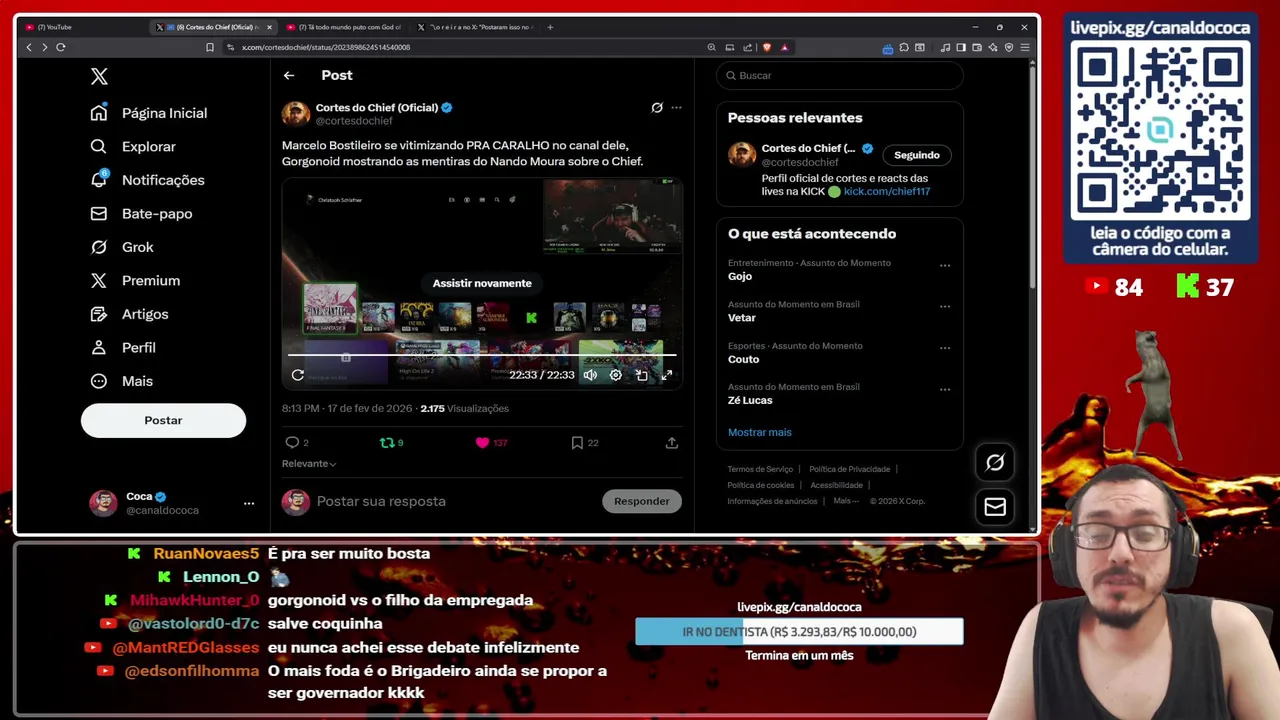This screenshot has height=720, width=1280.
Task: Toggle picture-in-picture mode for video
Action: tap(641, 375)
